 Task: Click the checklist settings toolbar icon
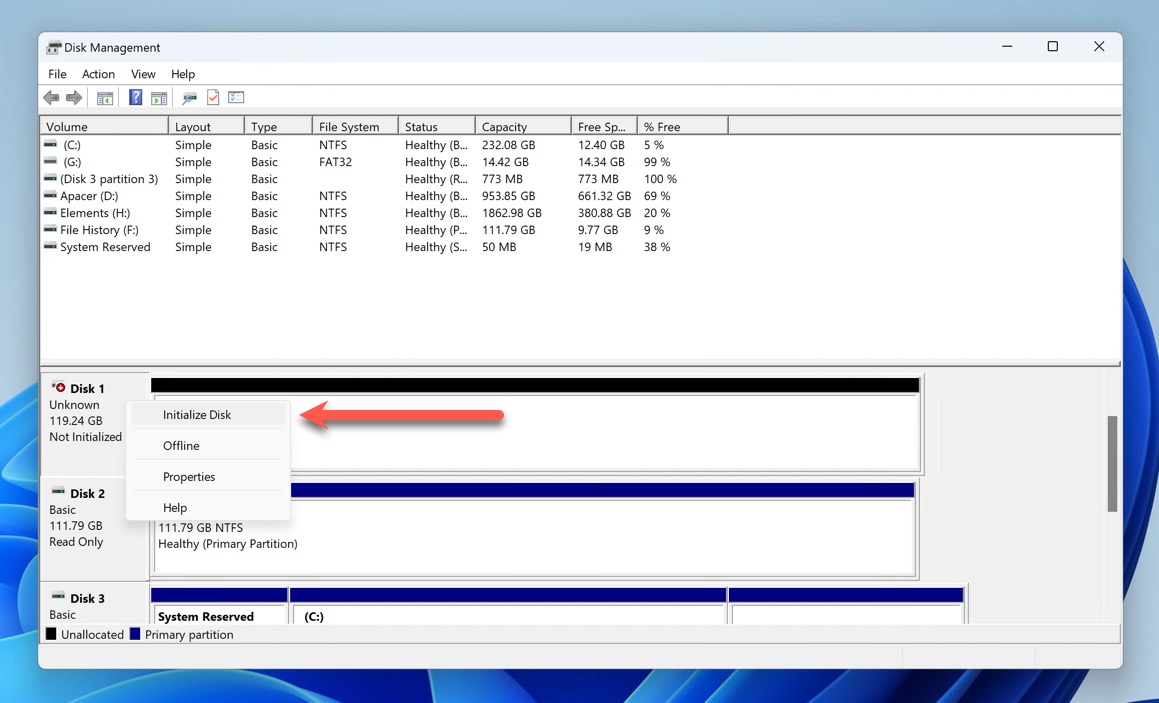pyautogui.click(x=236, y=98)
